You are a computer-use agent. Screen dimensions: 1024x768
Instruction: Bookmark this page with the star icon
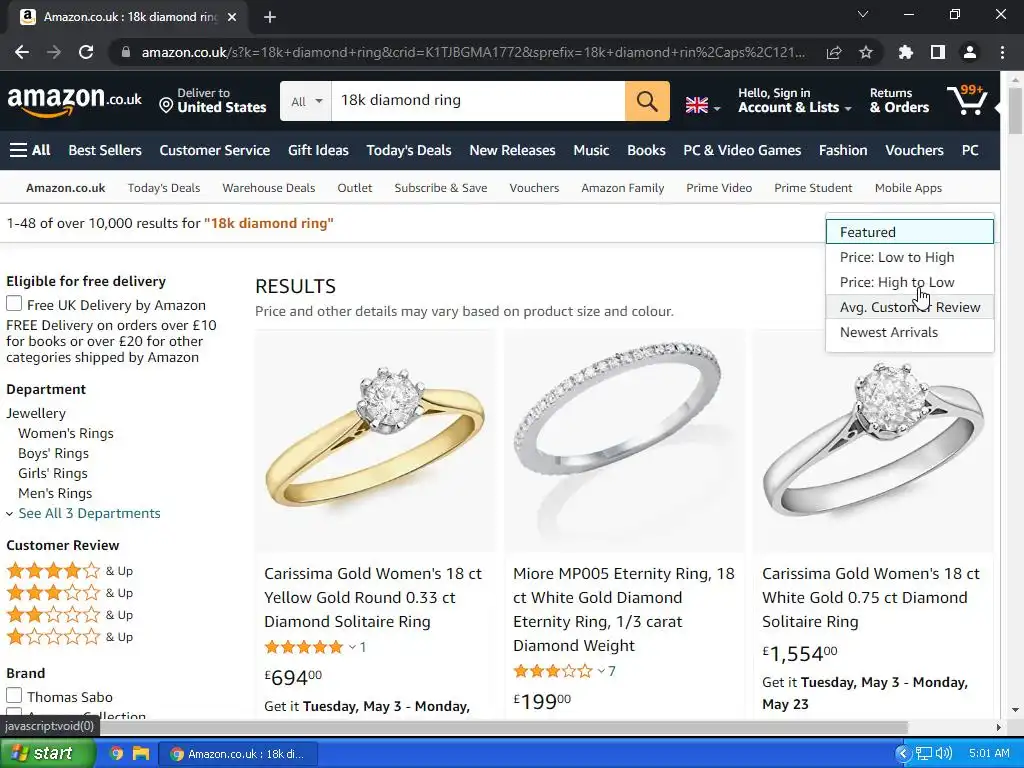point(865,52)
